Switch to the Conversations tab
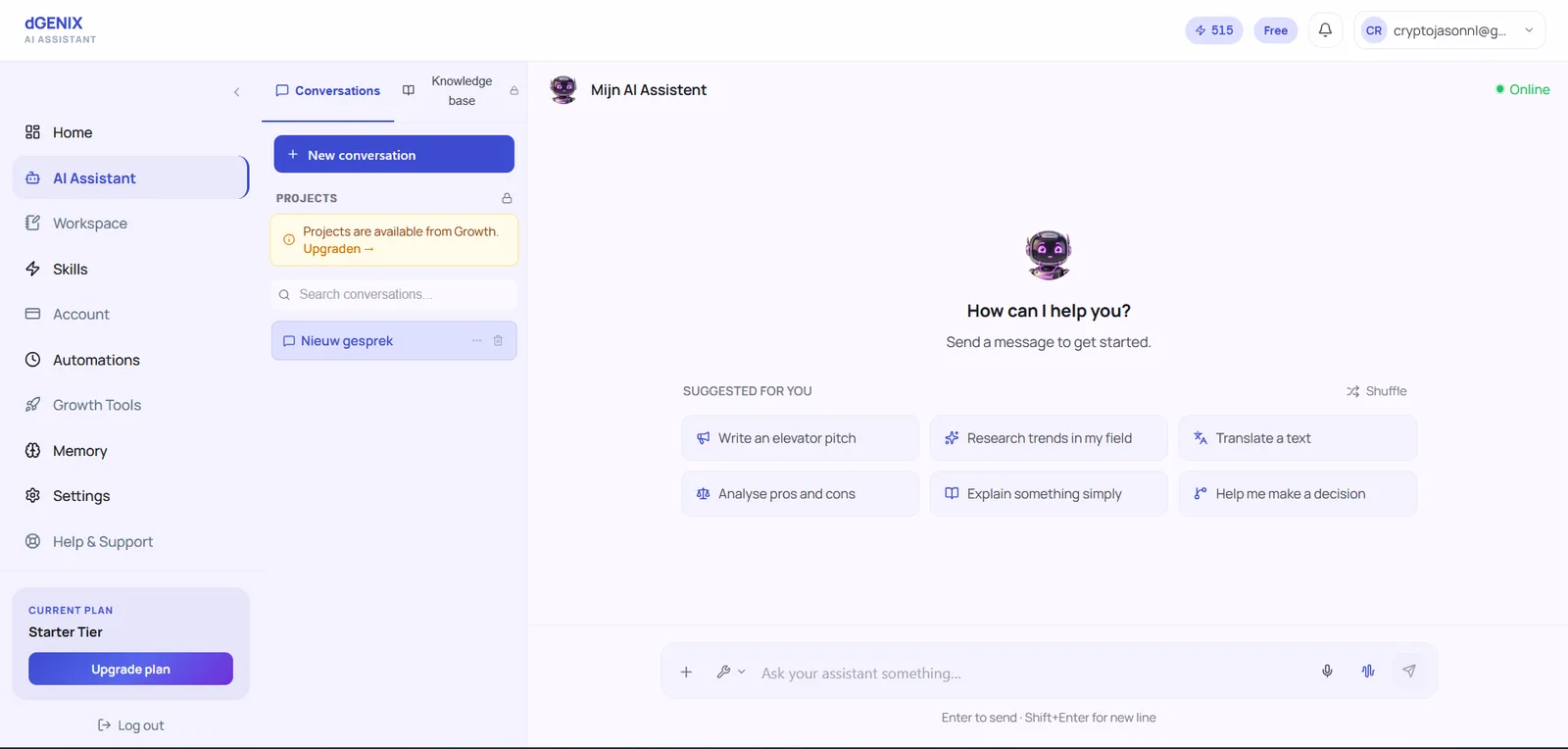Screen dimensions: 1568x749 327,91
